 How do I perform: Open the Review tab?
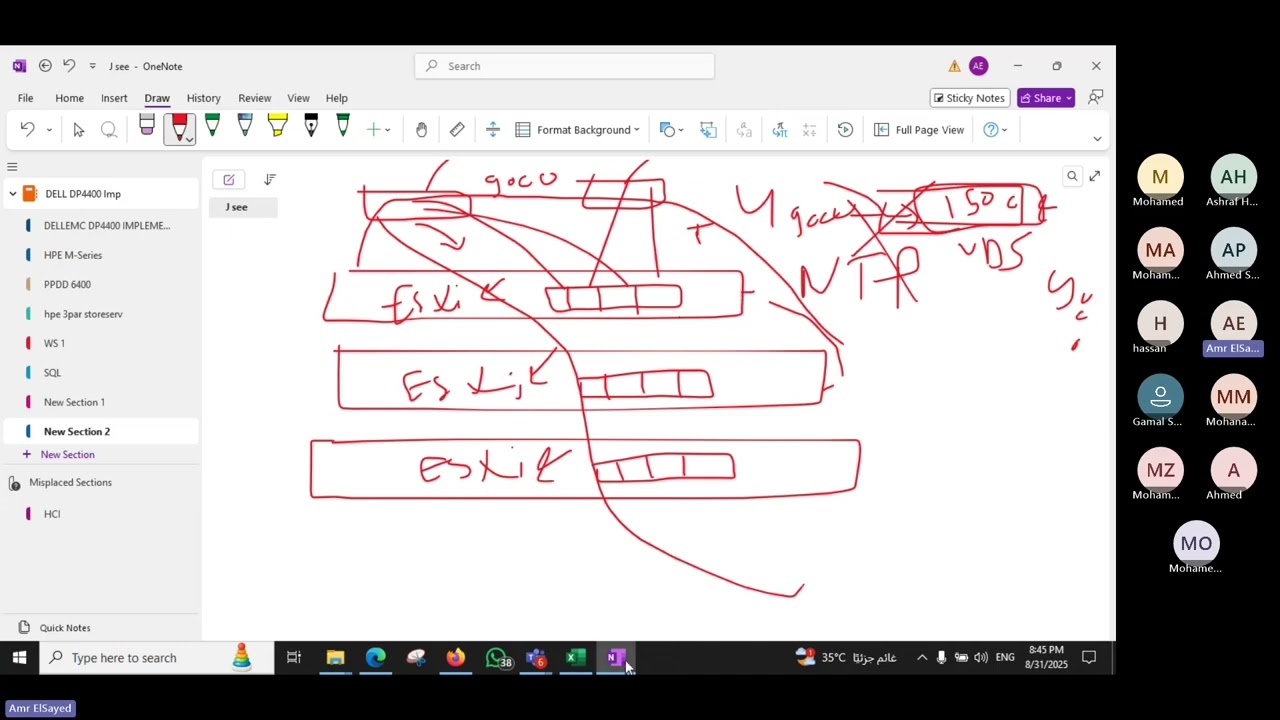(x=254, y=98)
